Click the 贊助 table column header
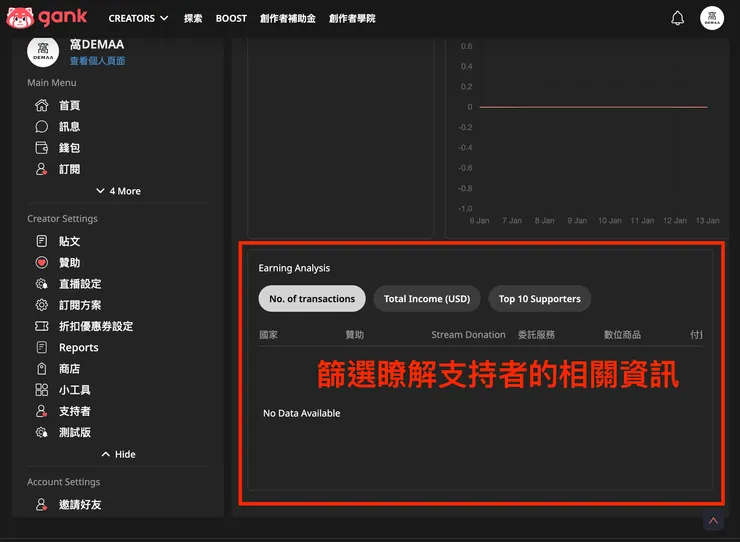The width and height of the screenshot is (740, 542). pyautogui.click(x=355, y=335)
